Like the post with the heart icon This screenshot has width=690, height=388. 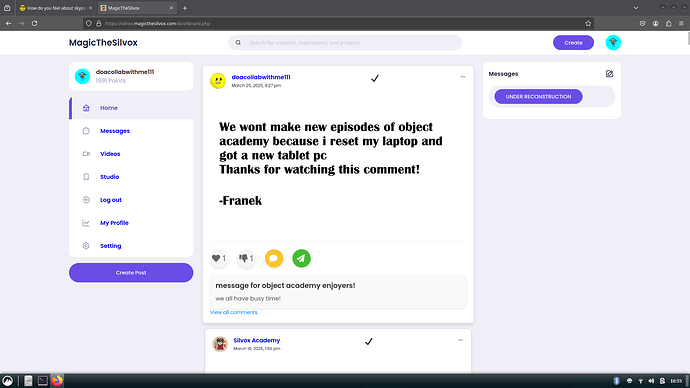tap(219, 258)
